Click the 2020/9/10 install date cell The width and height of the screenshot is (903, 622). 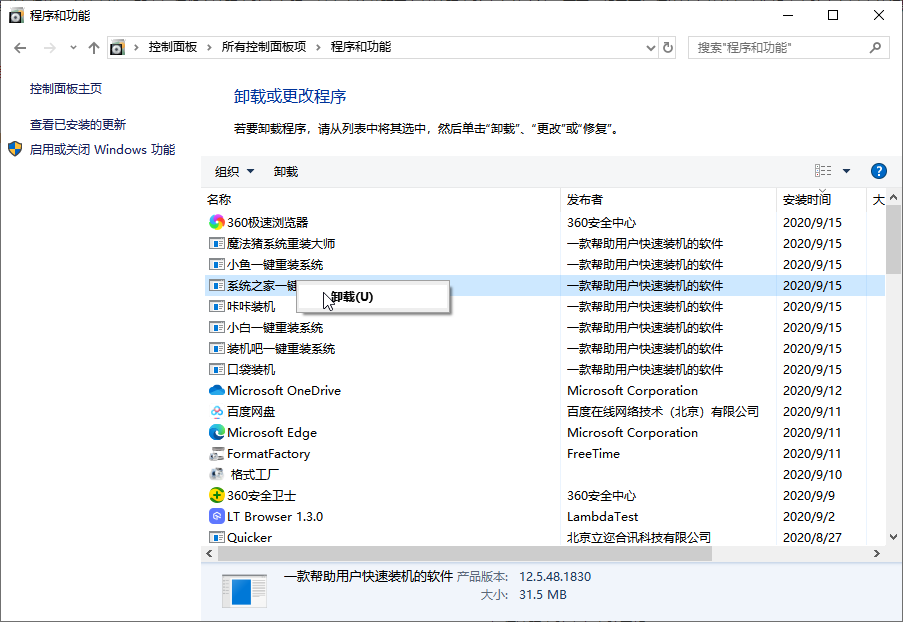pyautogui.click(x=812, y=475)
